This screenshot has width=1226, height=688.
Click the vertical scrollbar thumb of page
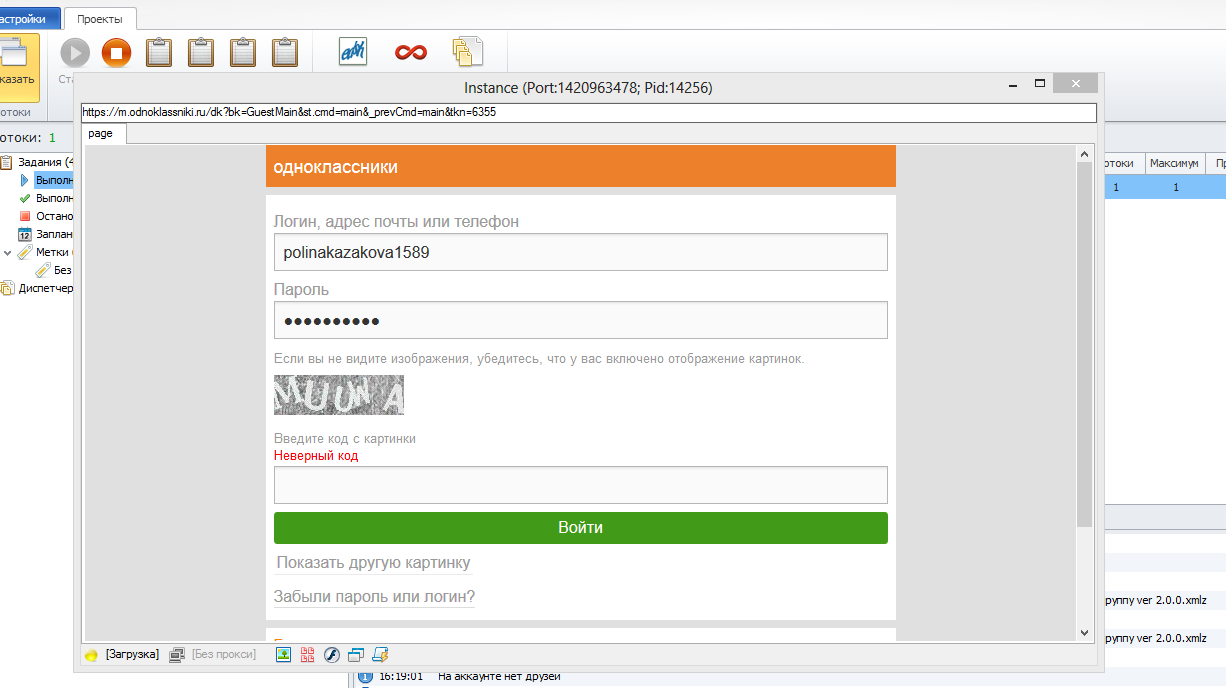pyautogui.click(x=1084, y=345)
